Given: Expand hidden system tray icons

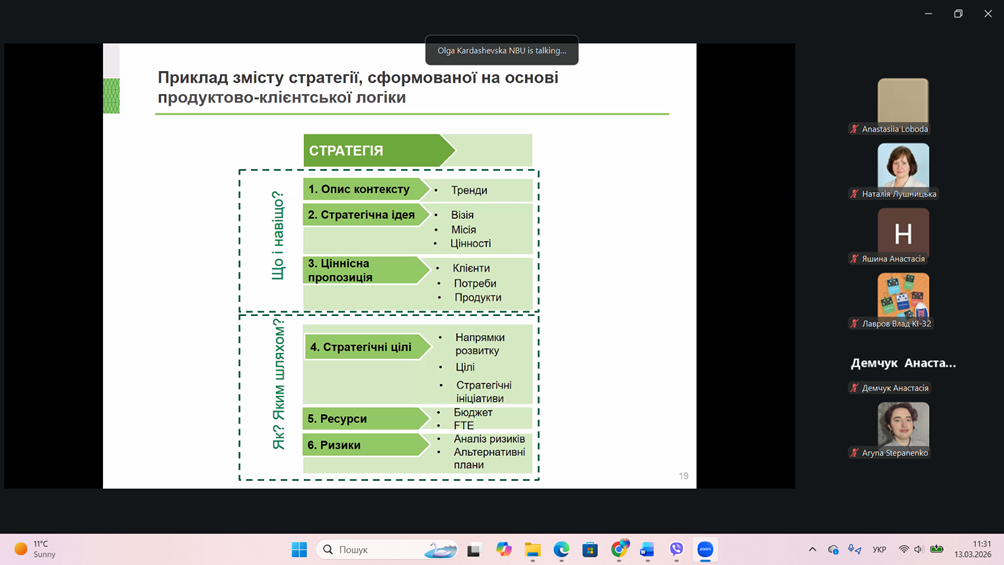Looking at the screenshot, I should (x=812, y=549).
